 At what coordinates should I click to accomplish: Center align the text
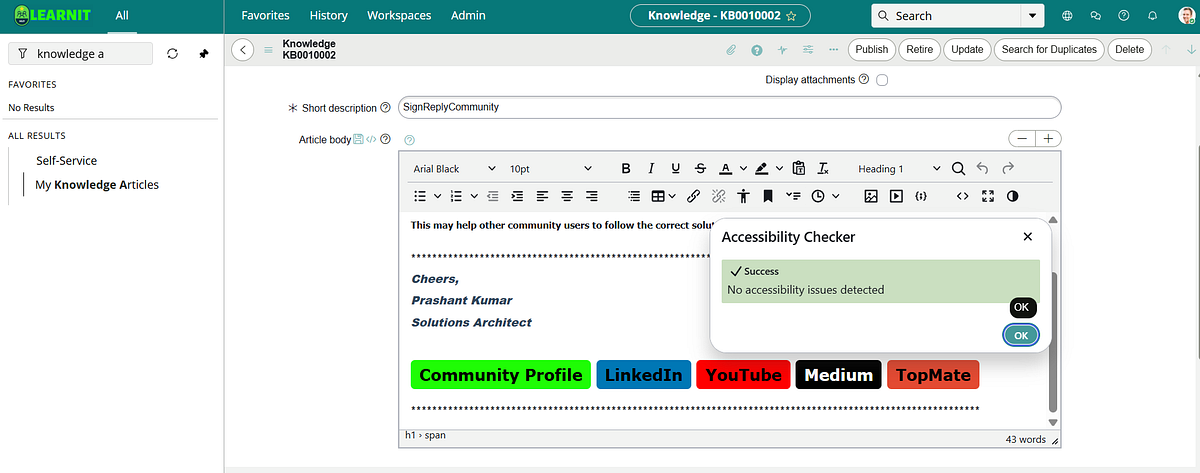pyautogui.click(x=567, y=196)
